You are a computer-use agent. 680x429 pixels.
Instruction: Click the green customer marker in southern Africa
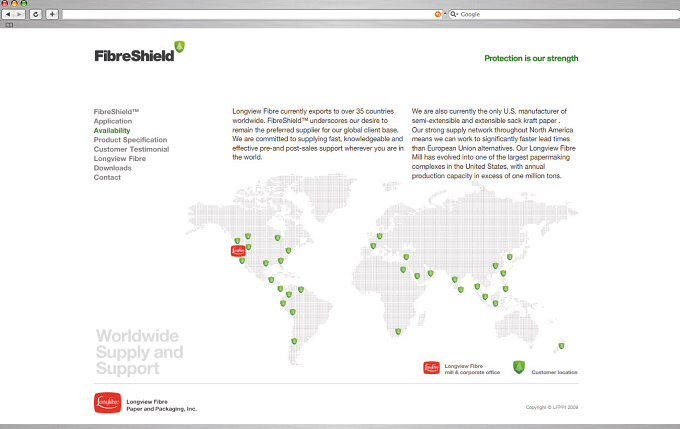point(398,331)
